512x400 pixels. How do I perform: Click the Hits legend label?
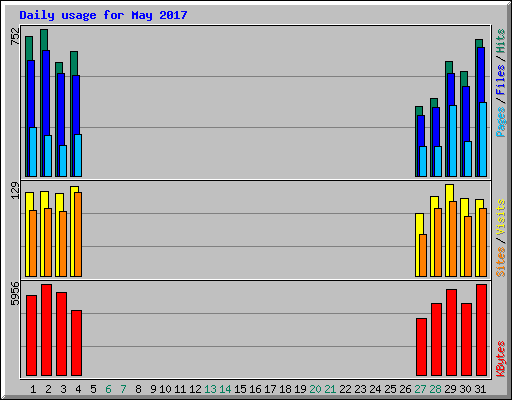pyautogui.click(x=500, y=41)
